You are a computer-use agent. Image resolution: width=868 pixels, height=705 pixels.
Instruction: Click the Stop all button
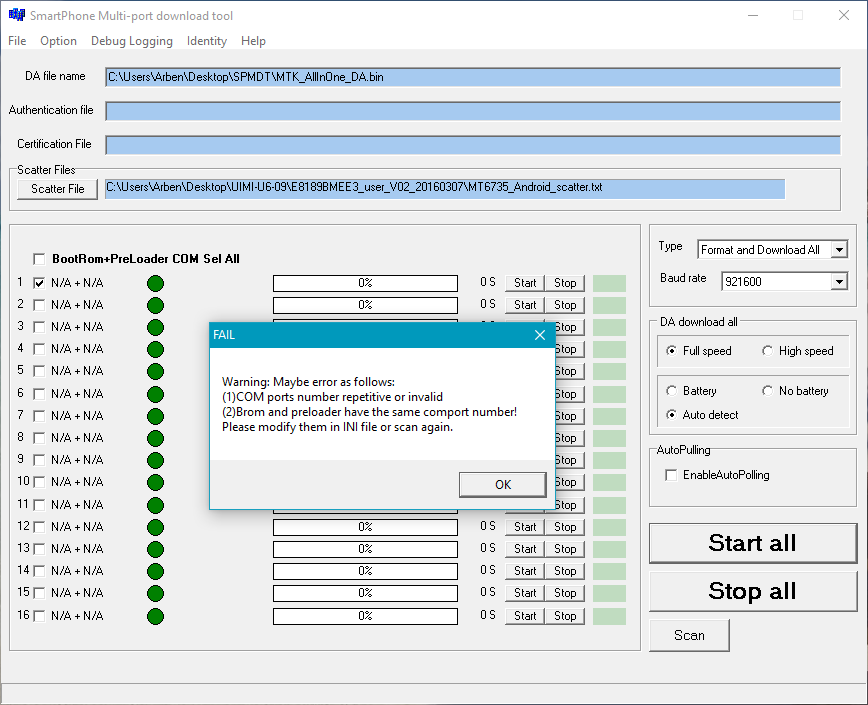tap(753, 592)
